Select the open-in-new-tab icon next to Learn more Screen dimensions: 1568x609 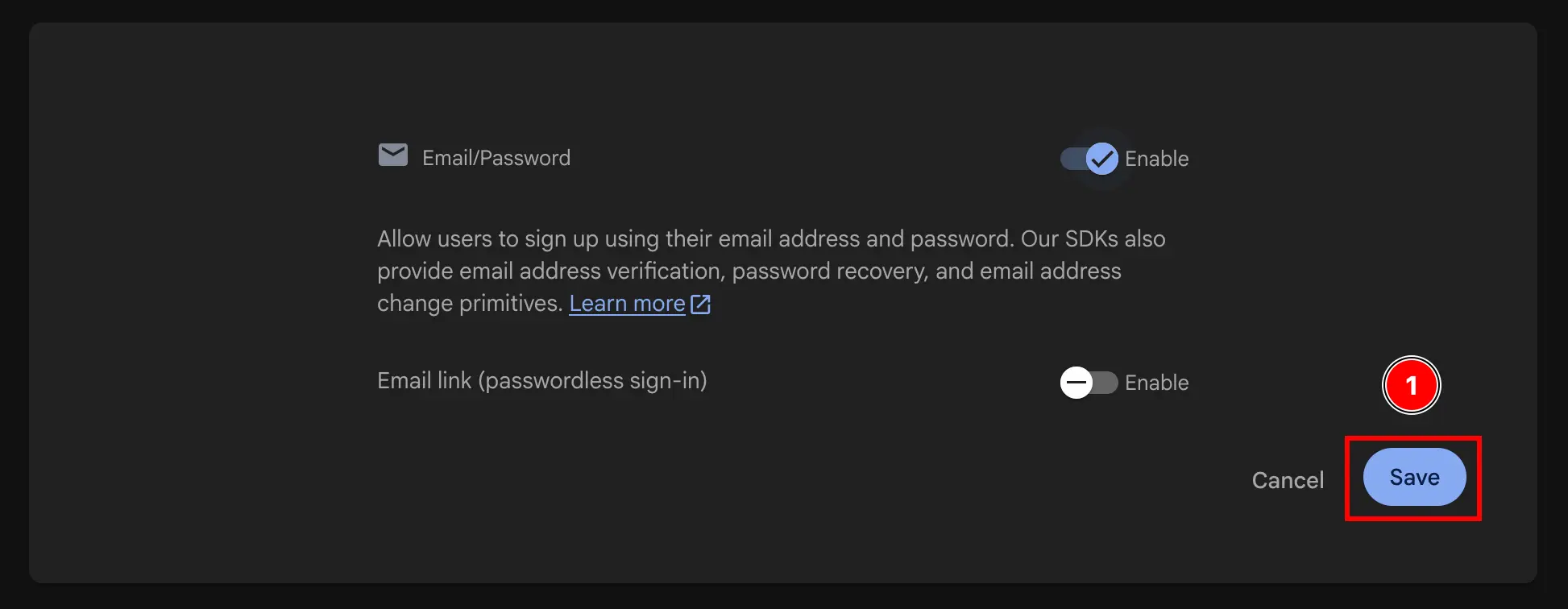click(700, 304)
